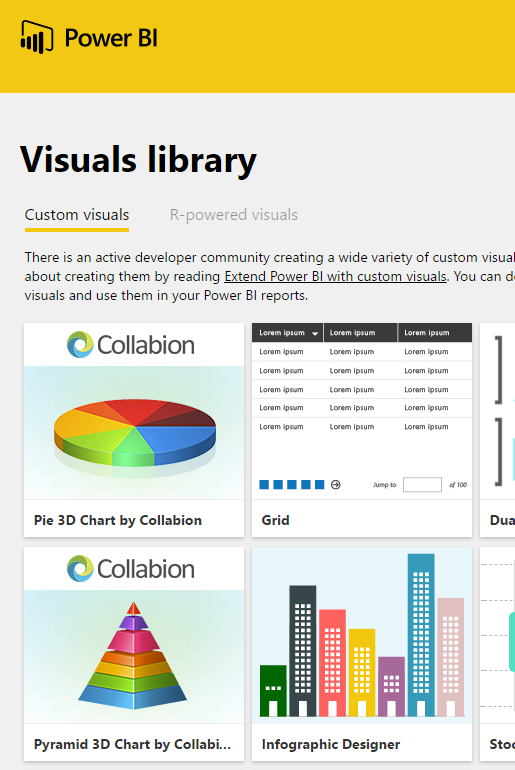Open the Pyramid 3D Chart by Collabi... title
This screenshot has height=770, width=515.
[x=132, y=744]
